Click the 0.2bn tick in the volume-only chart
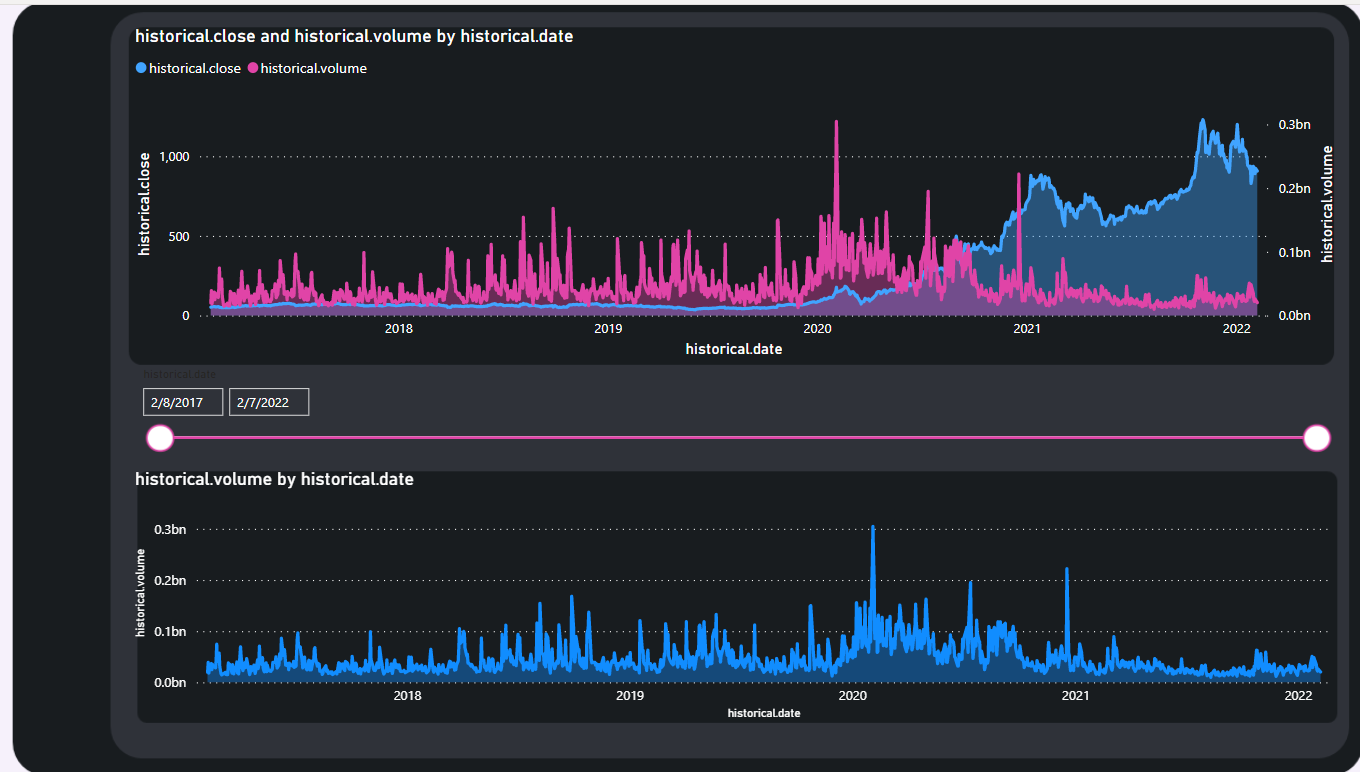 (169, 580)
